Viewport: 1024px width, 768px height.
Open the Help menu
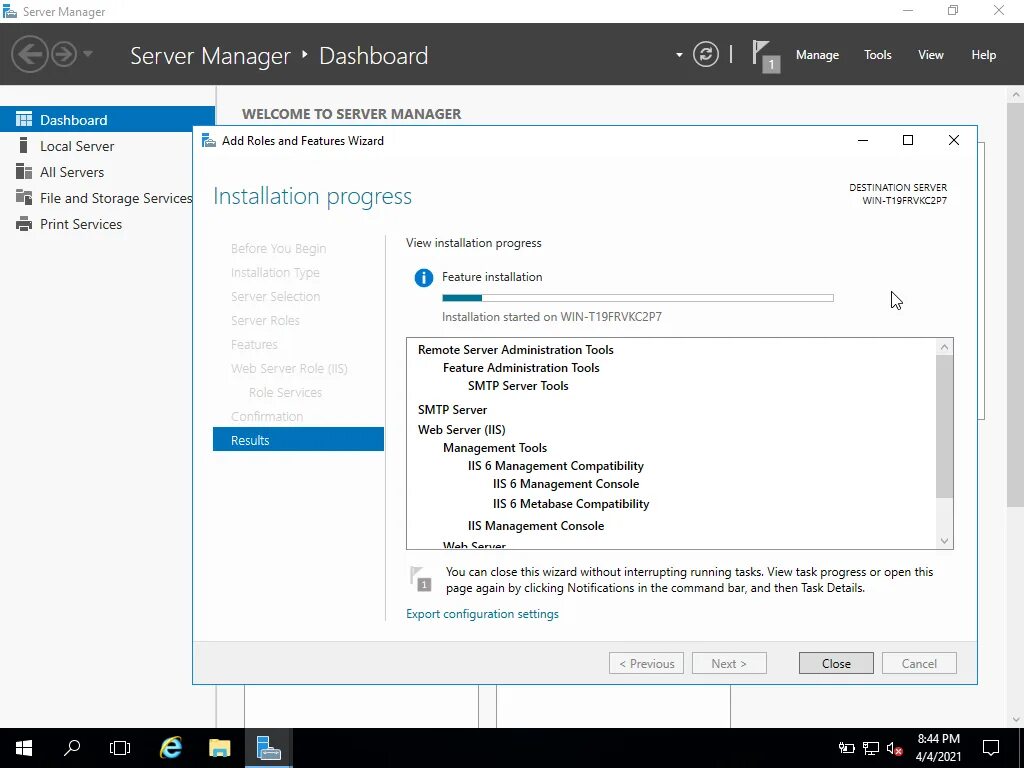(x=983, y=55)
